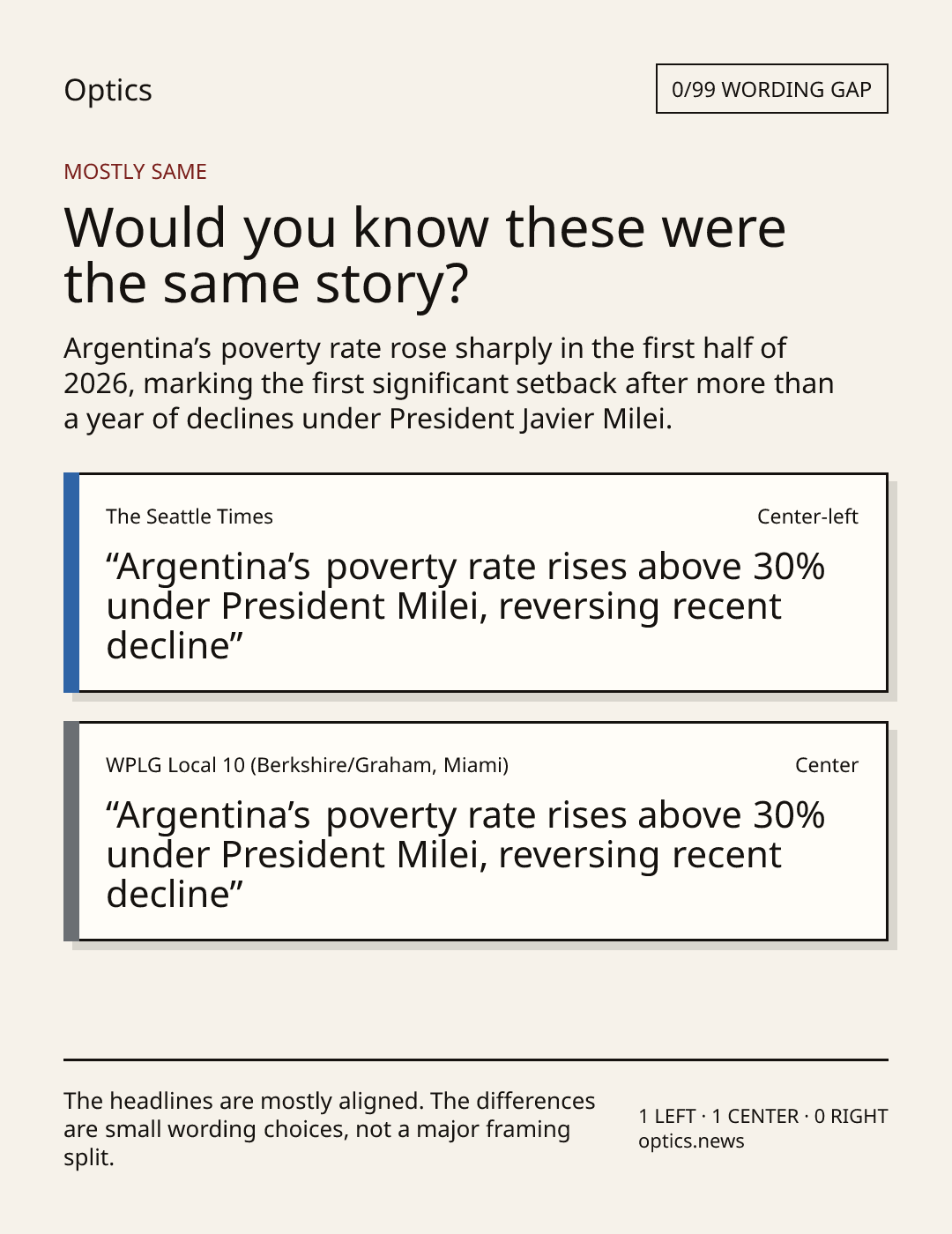Image resolution: width=952 pixels, height=1234 pixels.
Task: Click the word decline in Seattle Times card
Action: 167,646
